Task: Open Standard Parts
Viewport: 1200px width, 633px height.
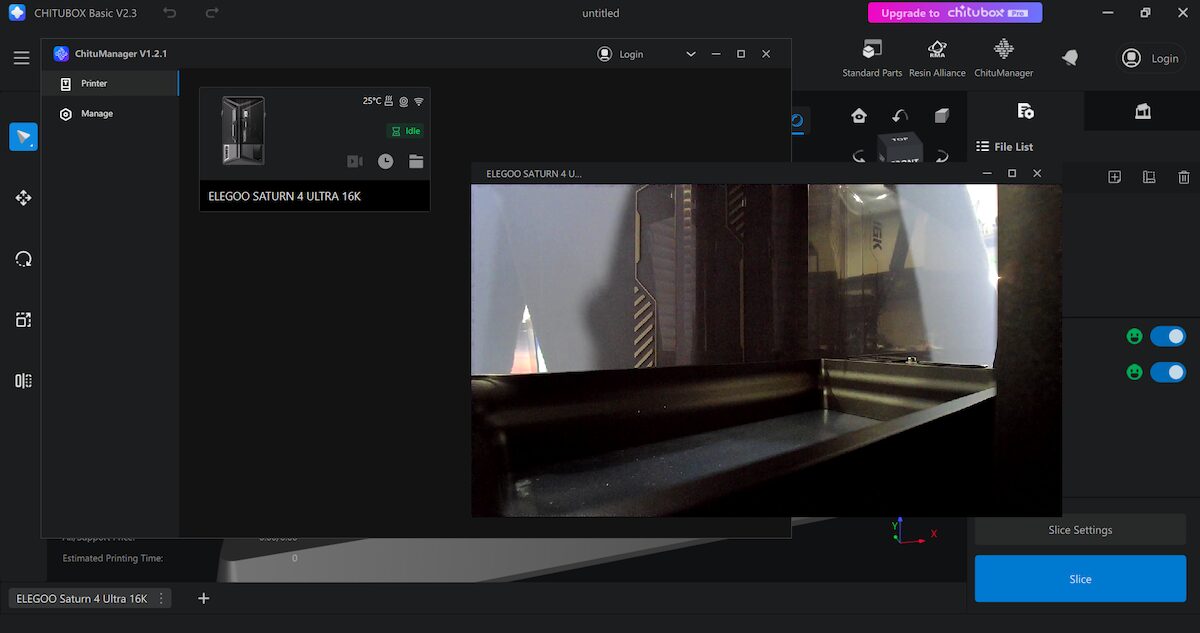Action: 872,58
